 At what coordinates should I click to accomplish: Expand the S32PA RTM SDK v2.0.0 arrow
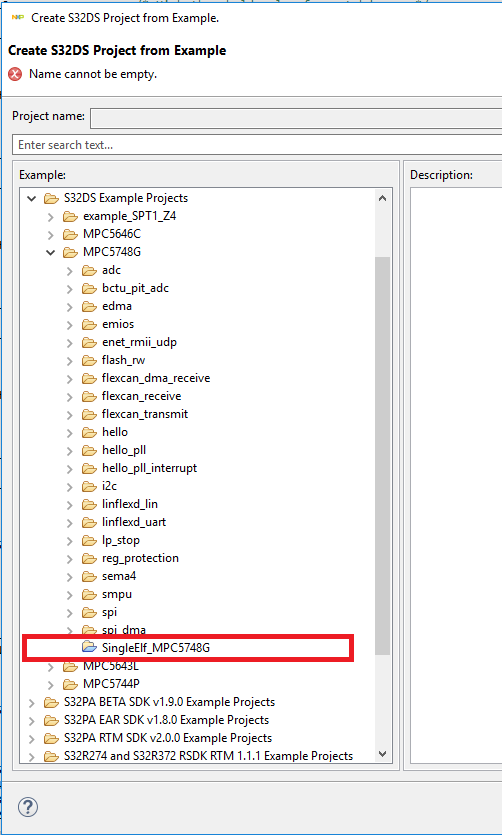31,739
